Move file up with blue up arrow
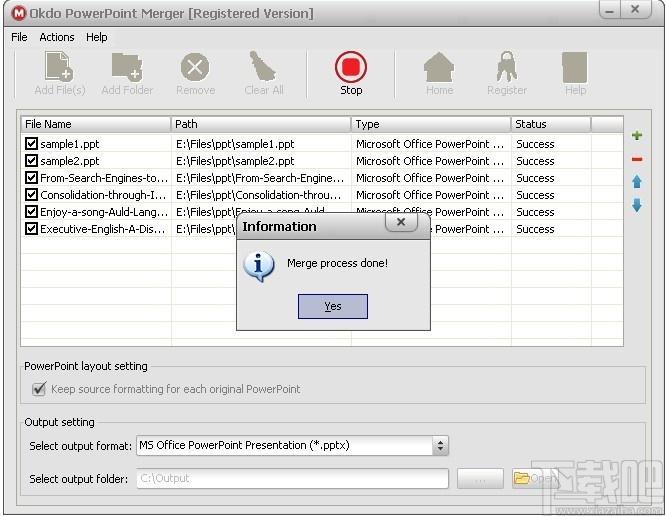666x516 pixels. [637, 182]
